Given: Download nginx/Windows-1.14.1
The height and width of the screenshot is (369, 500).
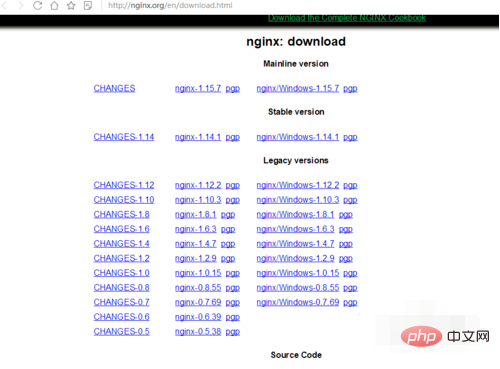Looking at the screenshot, I should [298, 137].
